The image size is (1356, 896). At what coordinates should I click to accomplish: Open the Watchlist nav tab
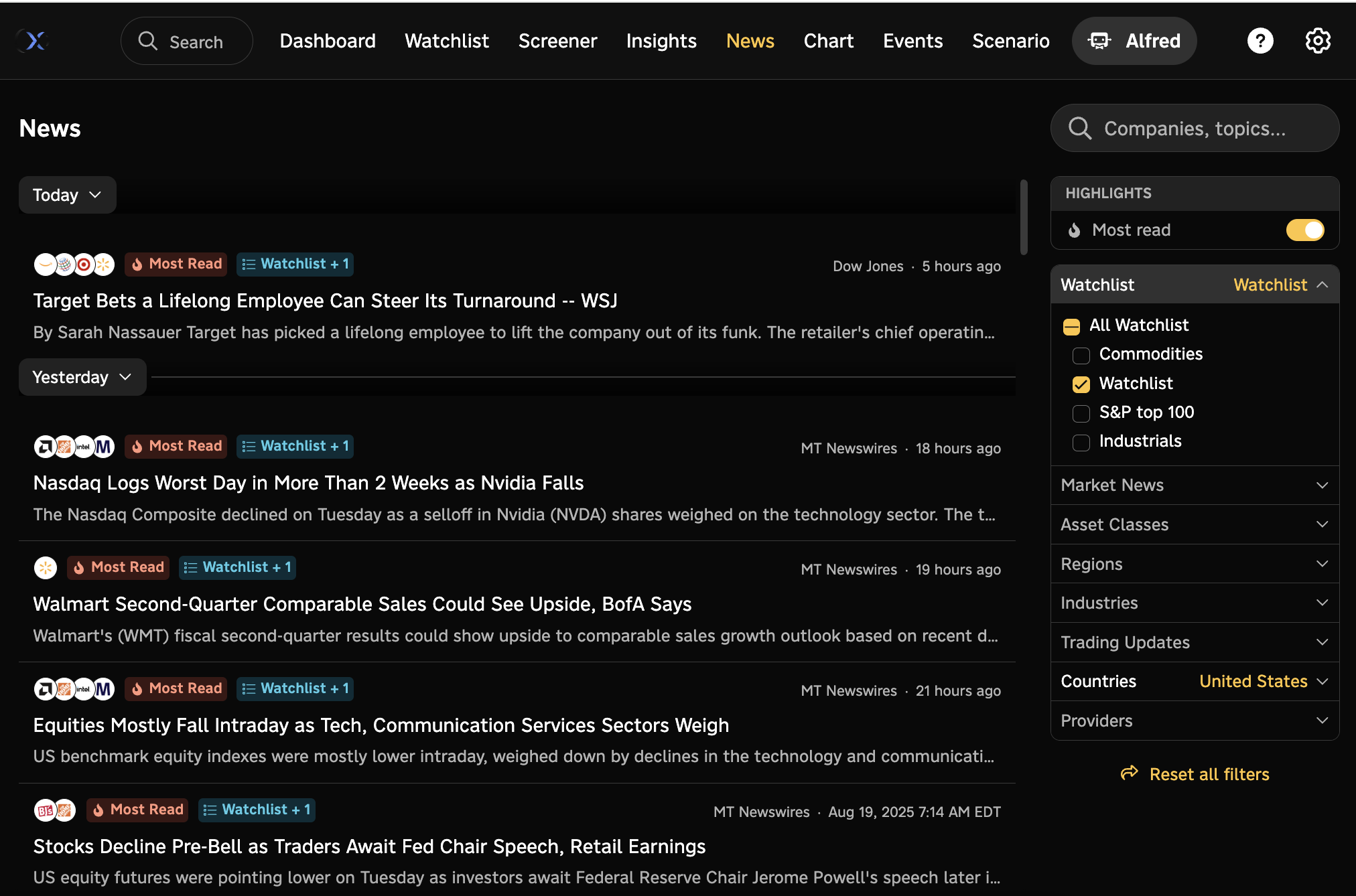(447, 41)
